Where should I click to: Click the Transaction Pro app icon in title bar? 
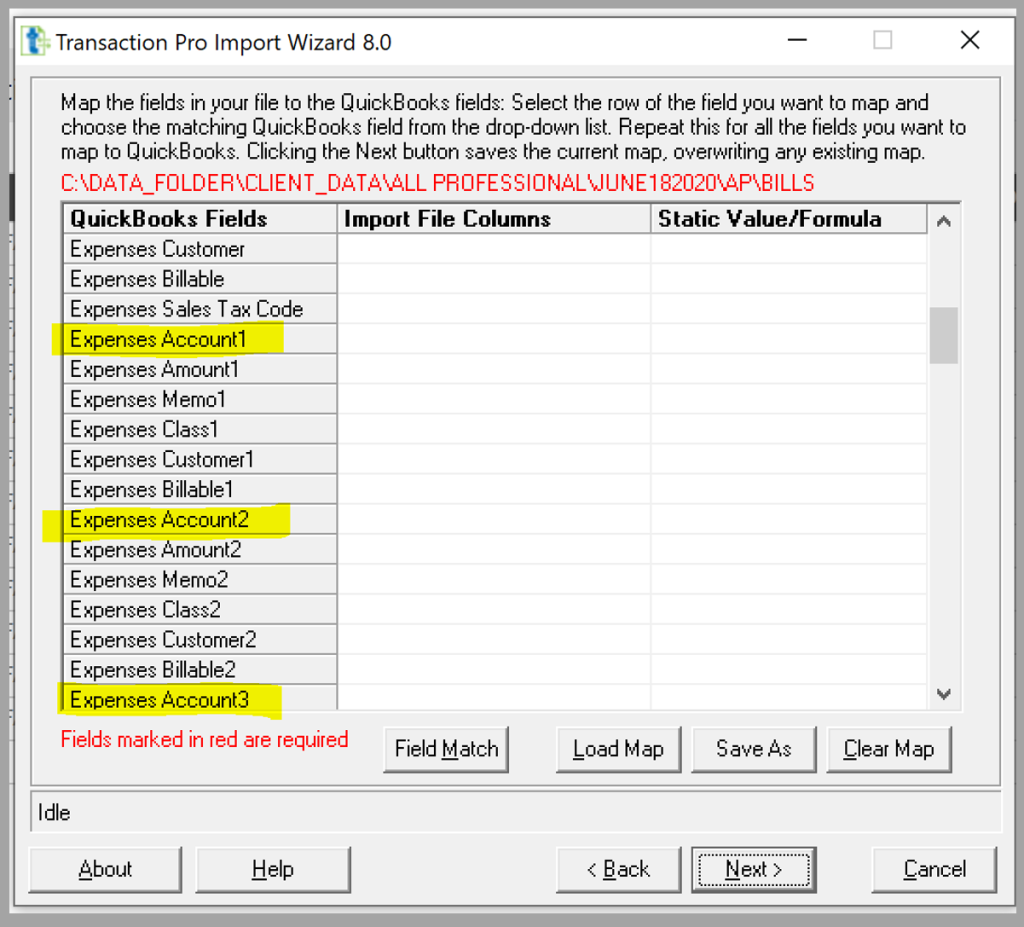click(35, 41)
